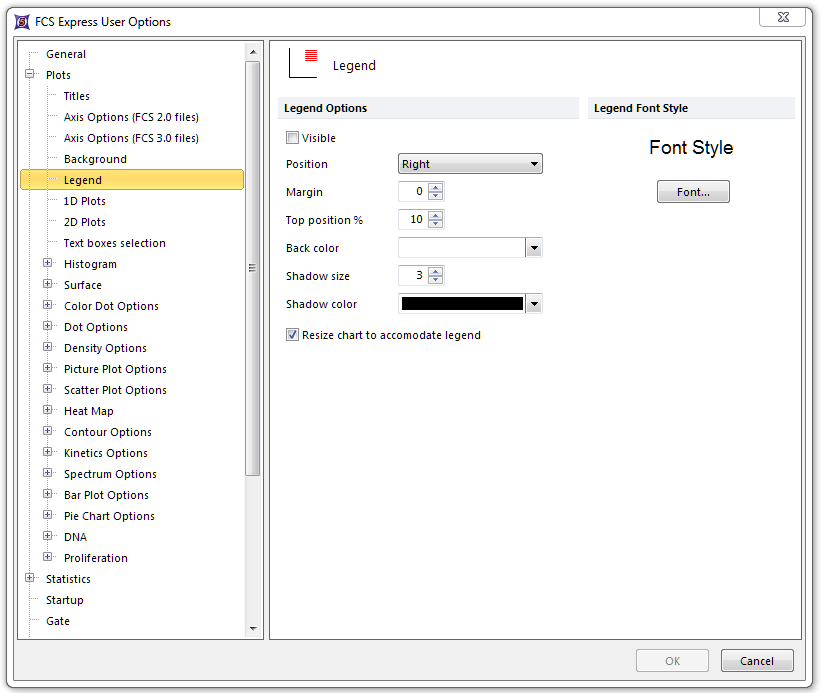The image size is (822, 693).
Task: Click the FCS Express app icon in title bar
Action: [22, 21]
